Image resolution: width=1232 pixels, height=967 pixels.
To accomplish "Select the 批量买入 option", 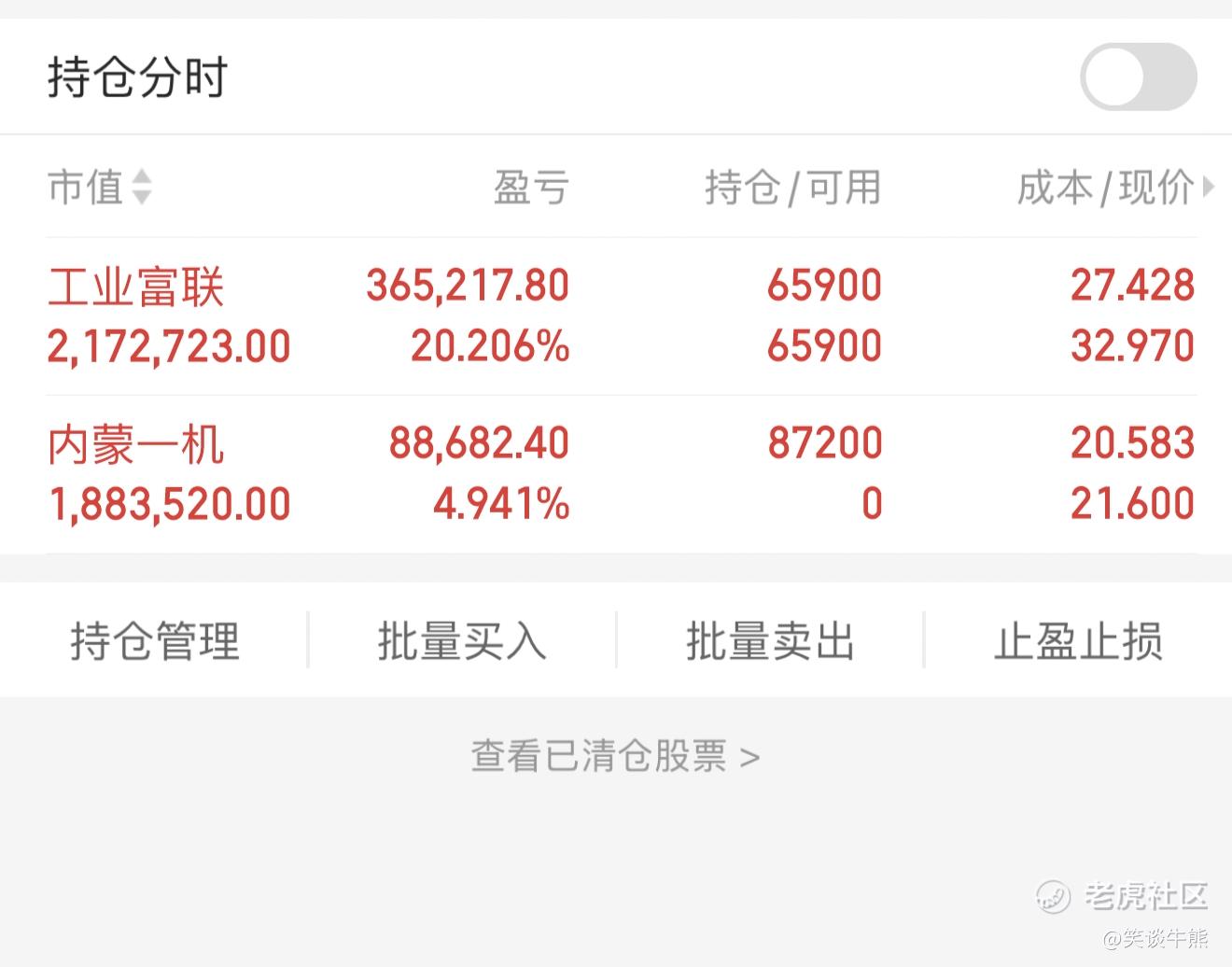I will coord(462,641).
